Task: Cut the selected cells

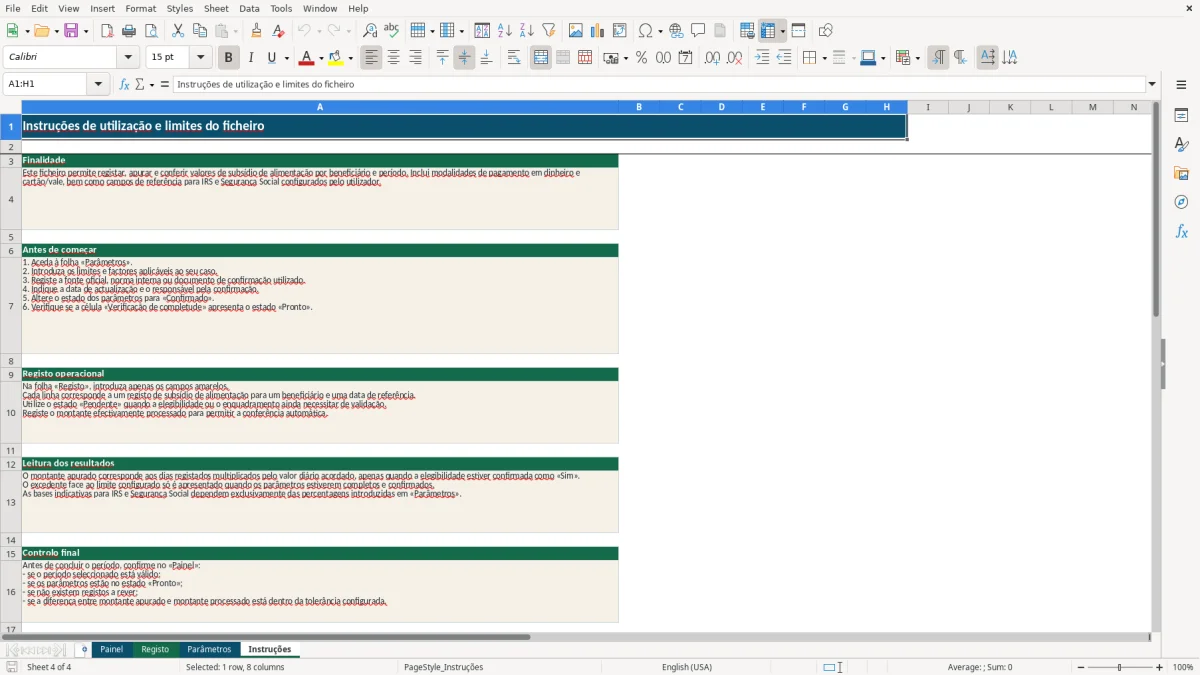Action: coord(178,31)
